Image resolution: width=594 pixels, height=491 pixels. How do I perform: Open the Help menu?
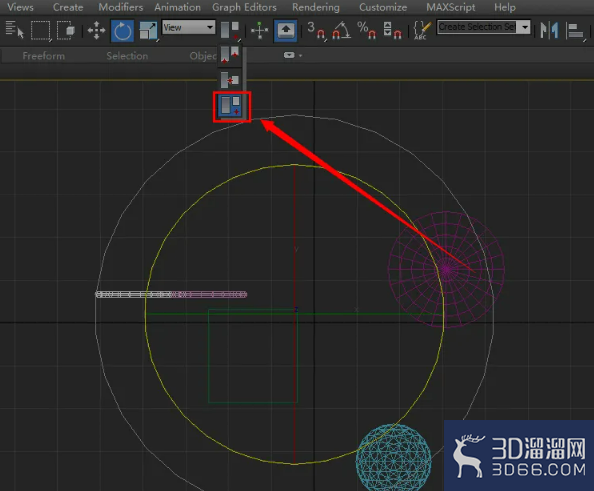(x=505, y=7)
